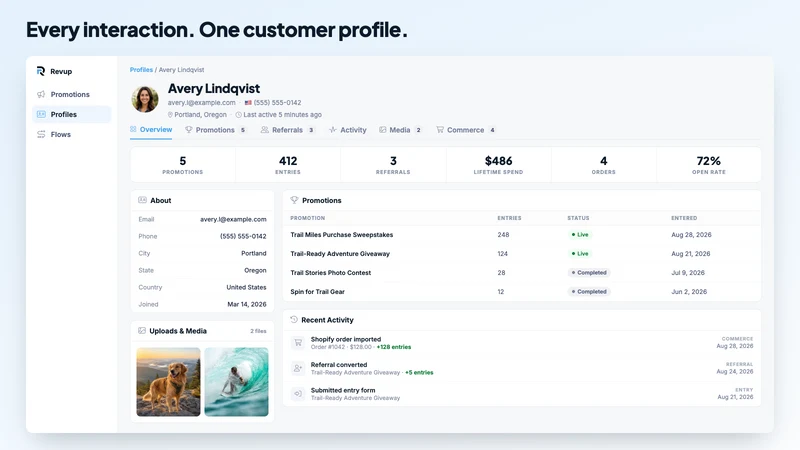
Task: Click the image icon on Media tab
Action: [383, 130]
